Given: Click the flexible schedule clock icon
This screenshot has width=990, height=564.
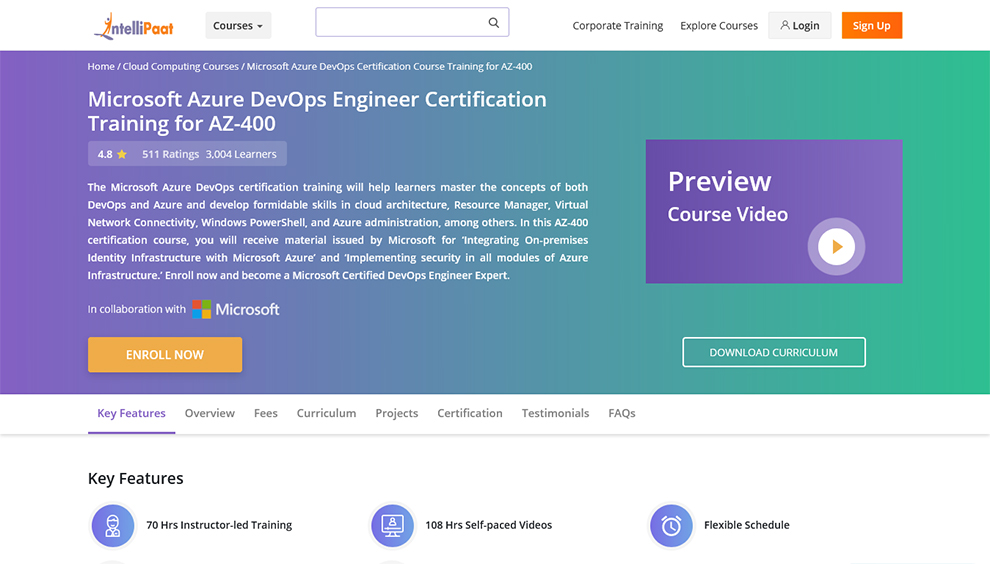Looking at the screenshot, I should [671, 525].
